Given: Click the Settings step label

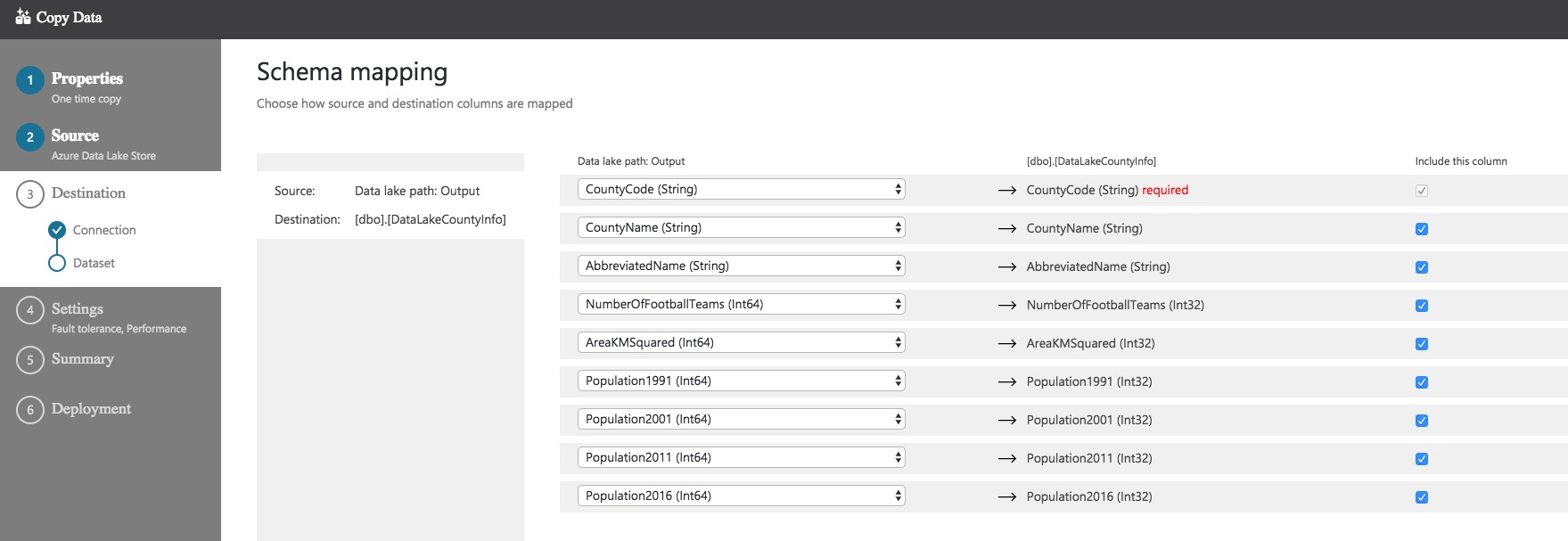Looking at the screenshot, I should coord(78,309).
